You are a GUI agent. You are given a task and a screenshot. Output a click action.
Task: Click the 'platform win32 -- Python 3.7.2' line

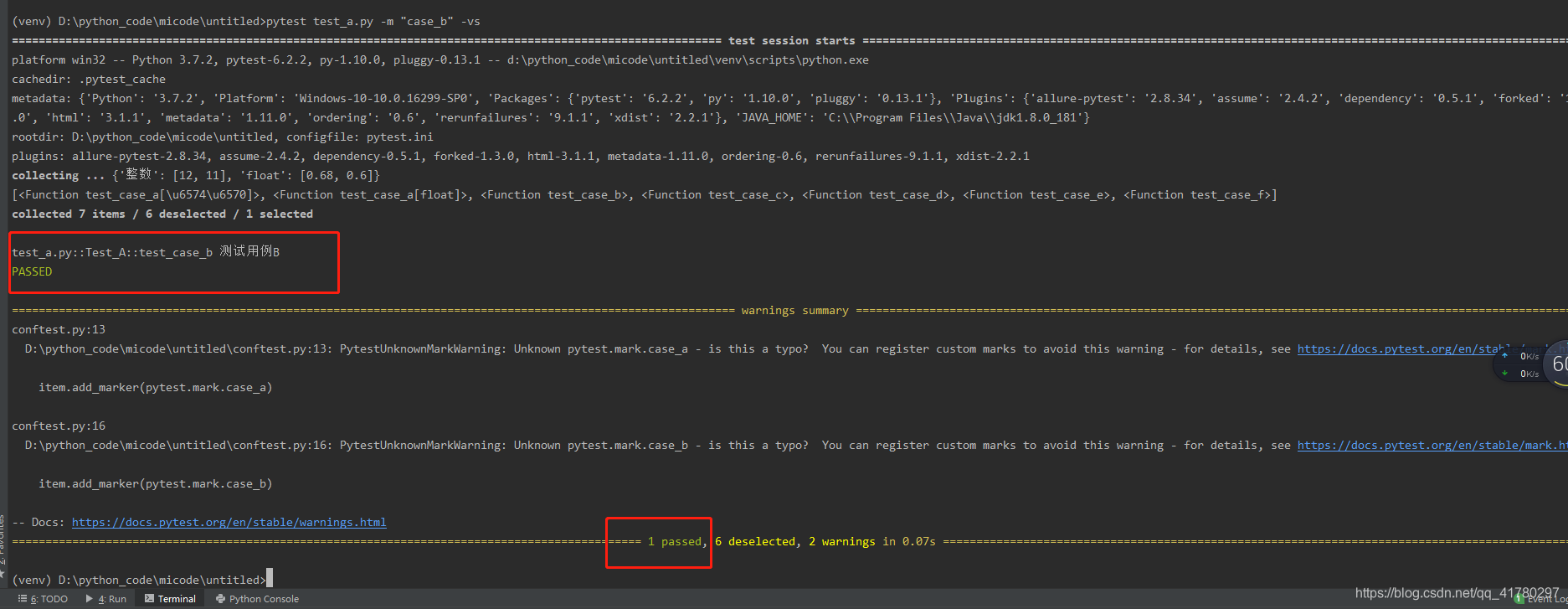point(440,59)
